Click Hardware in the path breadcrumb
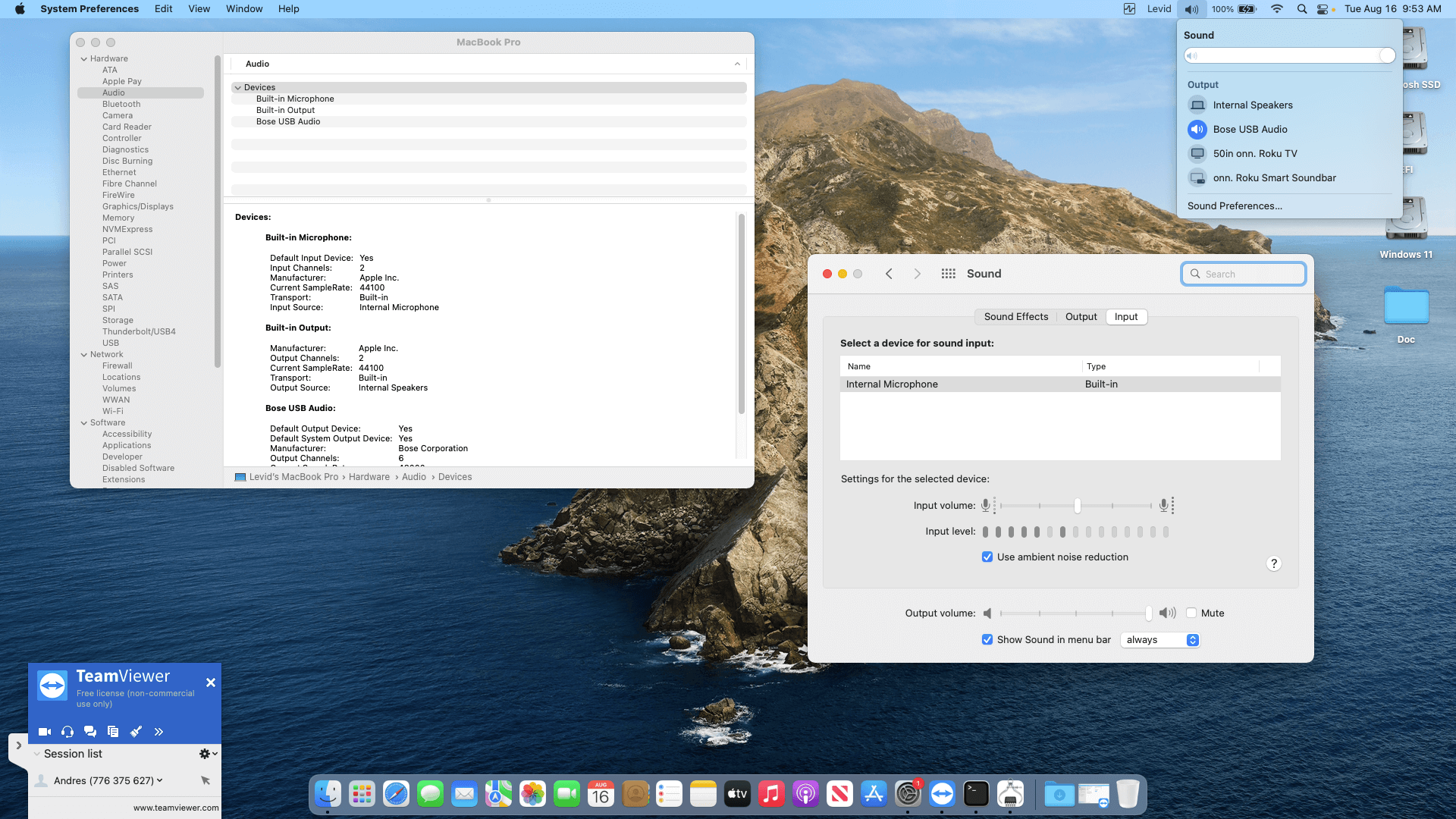This screenshot has height=819, width=1456. (369, 477)
